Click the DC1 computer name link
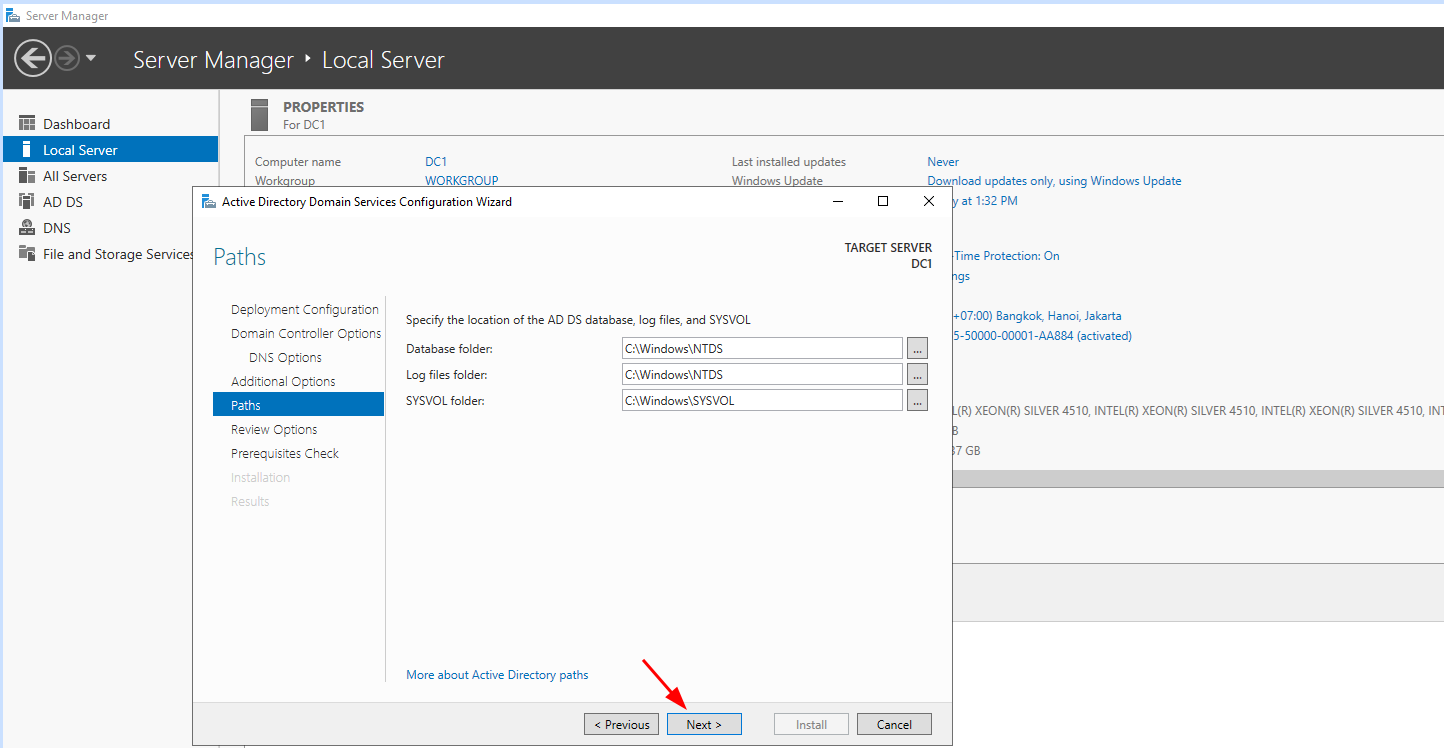This screenshot has height=748, width=1444. click(x=435, y=162)
